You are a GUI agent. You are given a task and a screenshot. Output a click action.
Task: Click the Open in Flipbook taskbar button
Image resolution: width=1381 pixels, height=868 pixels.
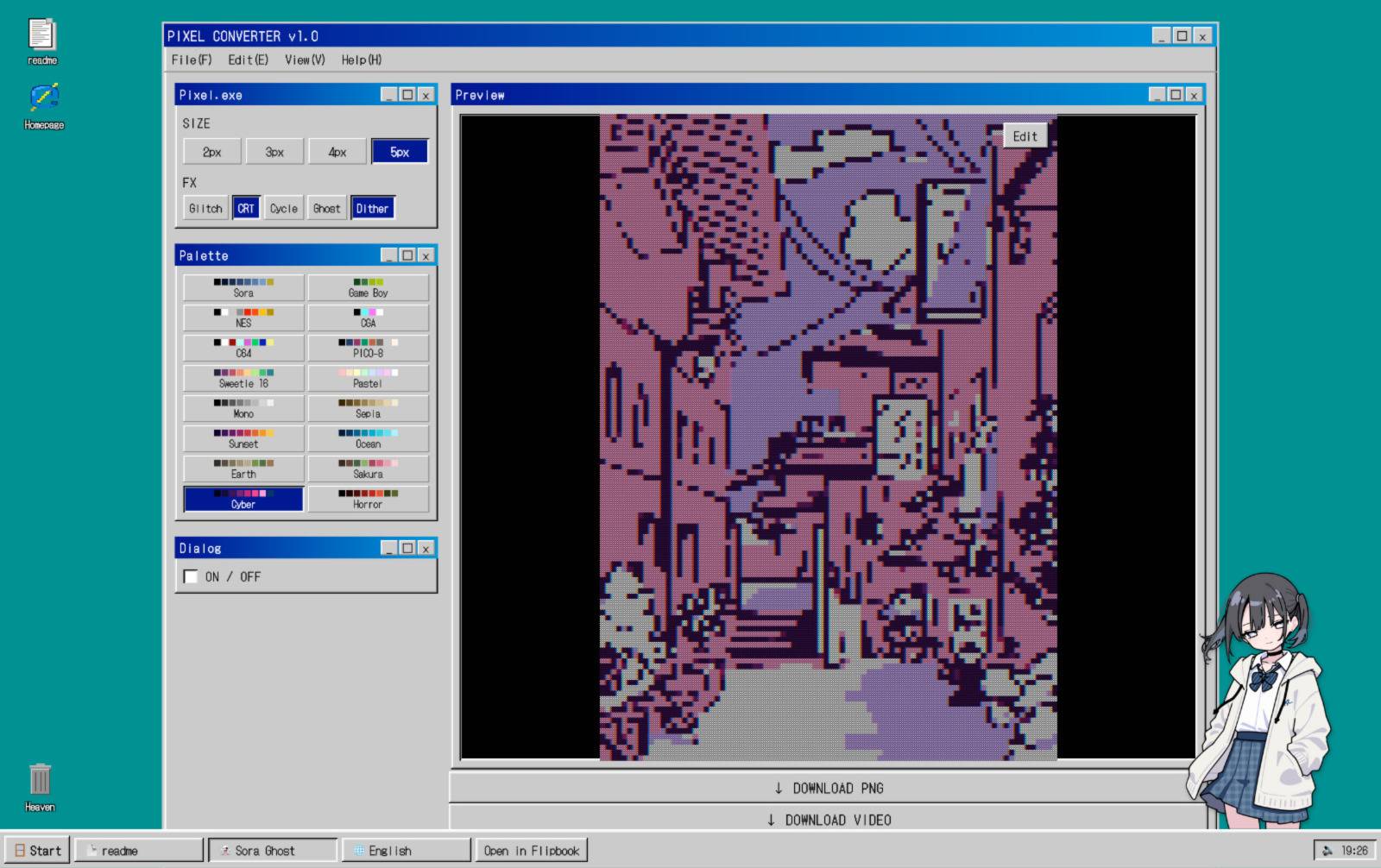tap(531, 851)
